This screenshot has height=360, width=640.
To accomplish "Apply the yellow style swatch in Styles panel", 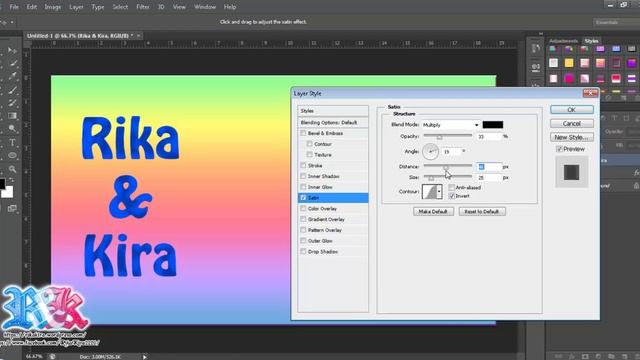I will point(569,63).
